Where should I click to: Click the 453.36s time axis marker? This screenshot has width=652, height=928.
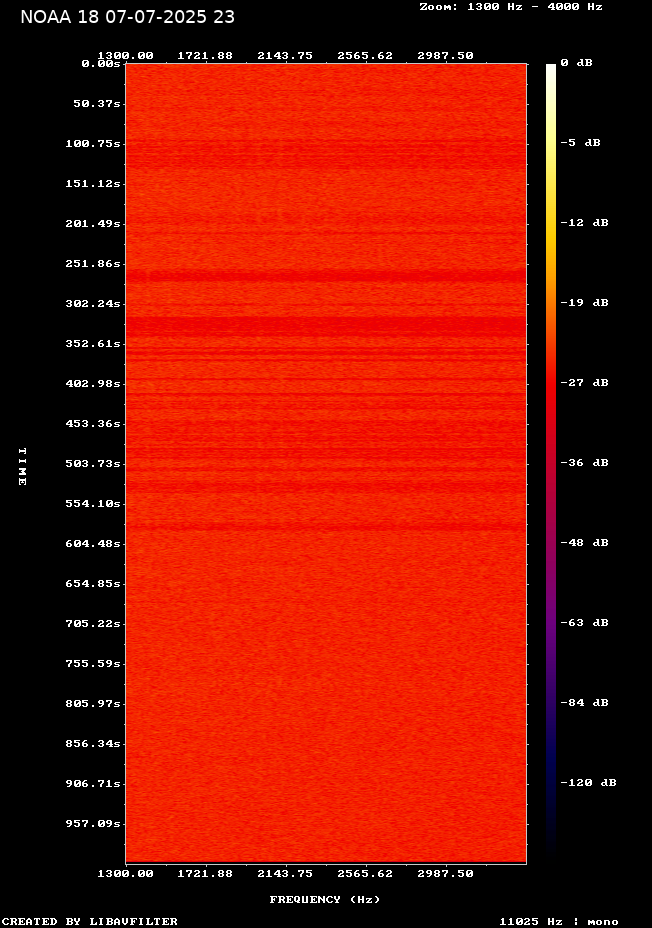[93, 423]
